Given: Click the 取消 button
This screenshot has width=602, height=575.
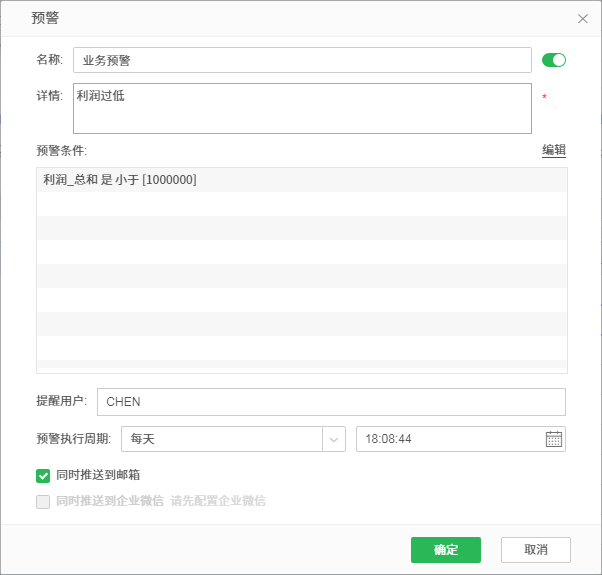Looking at the screenshot, I should click(x=536, y=550).
